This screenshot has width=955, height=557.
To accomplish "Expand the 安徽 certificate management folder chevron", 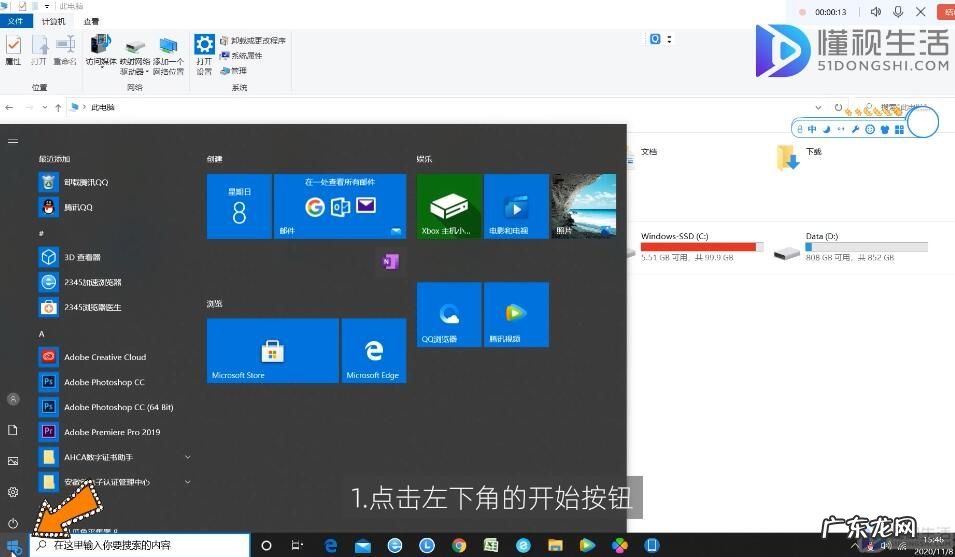I will 188,482.
